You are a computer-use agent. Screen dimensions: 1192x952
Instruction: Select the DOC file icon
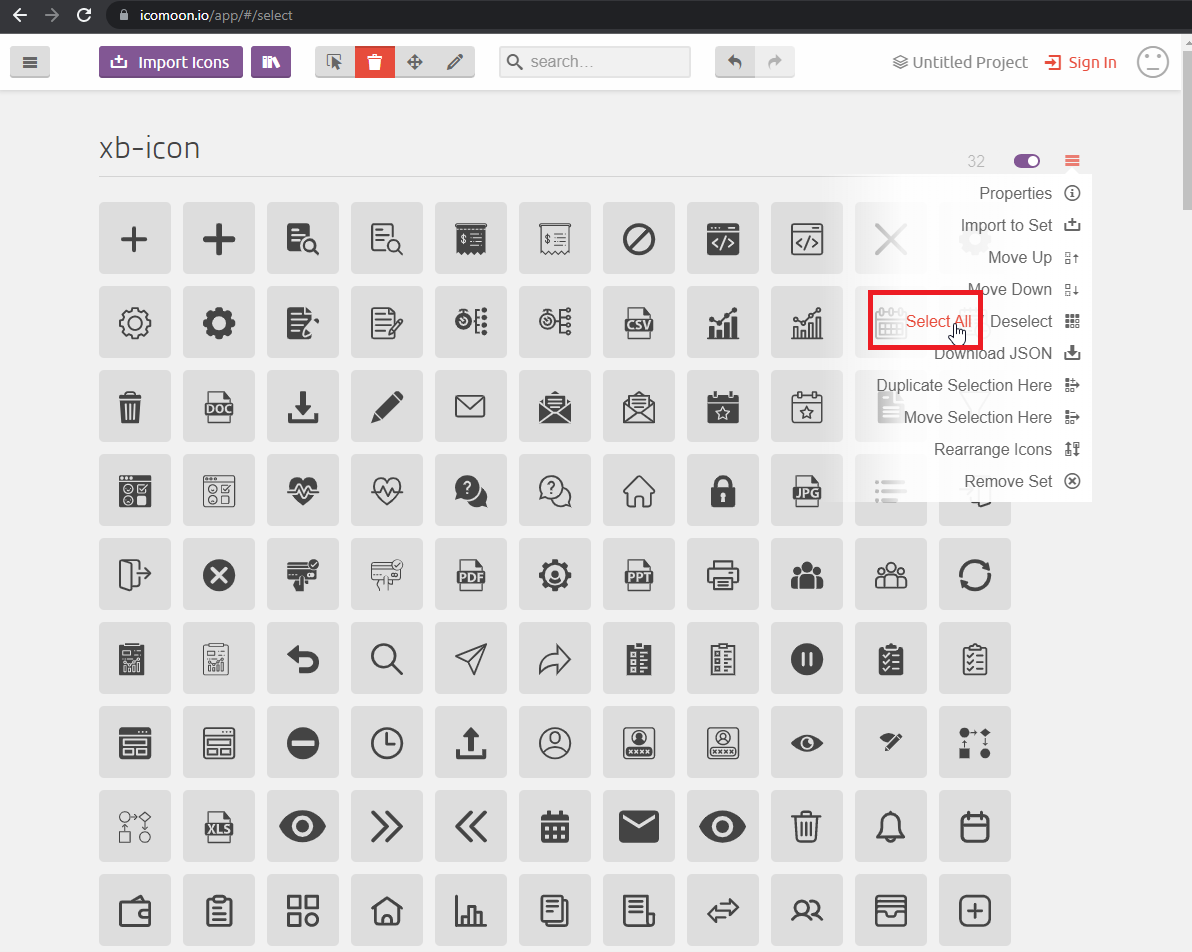tap(219, 406)
